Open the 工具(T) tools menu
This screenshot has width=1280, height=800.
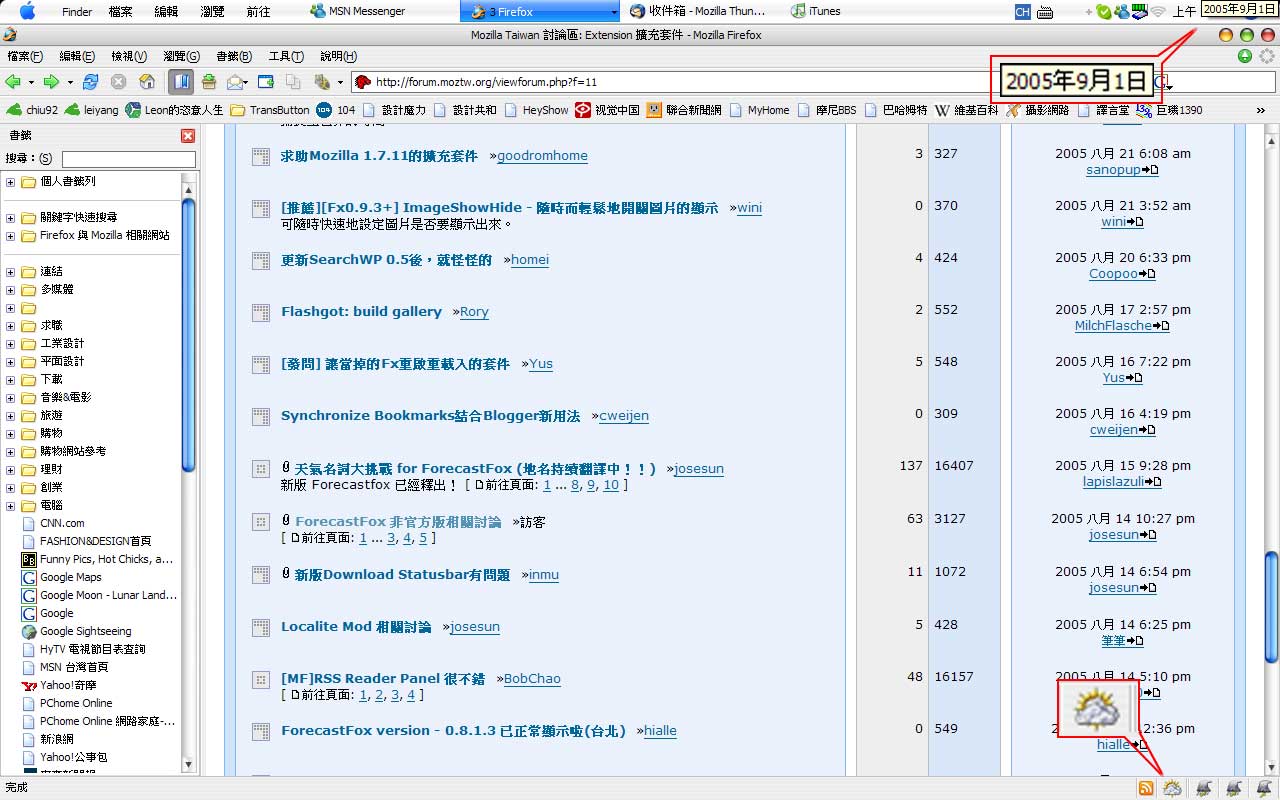(286, 56)
